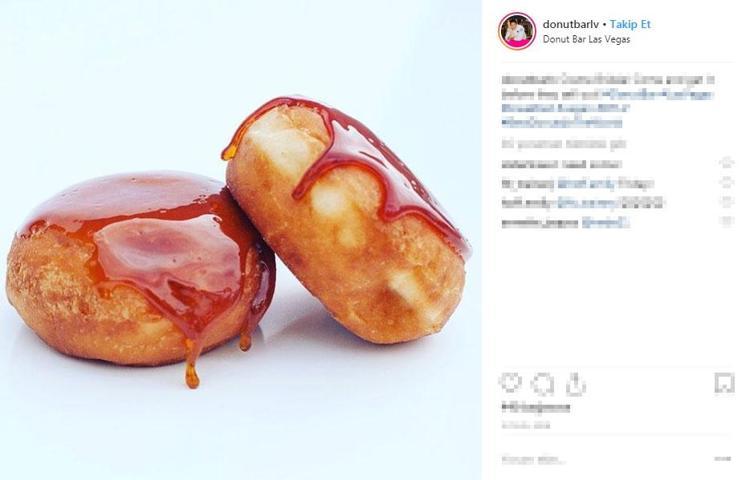Like the post with the heart icon
Viewport: 750px width, 480px height.
[510, 384]
